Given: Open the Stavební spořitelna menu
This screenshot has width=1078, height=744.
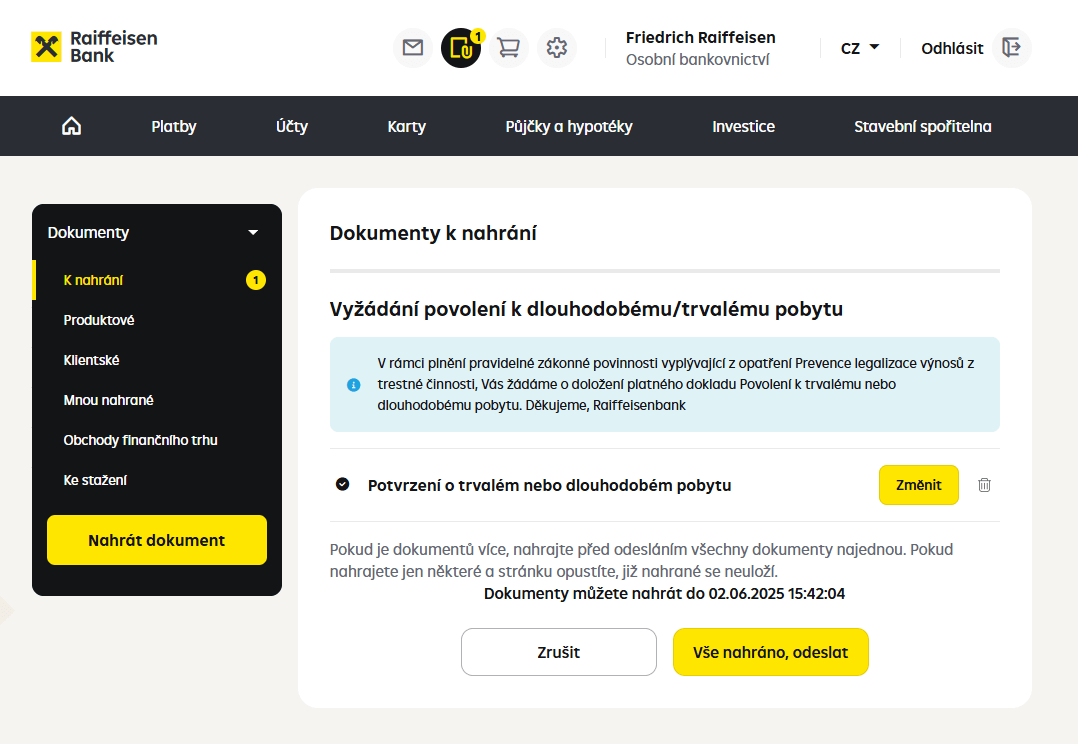Looking at the screenshot, I should pos(923,127).
